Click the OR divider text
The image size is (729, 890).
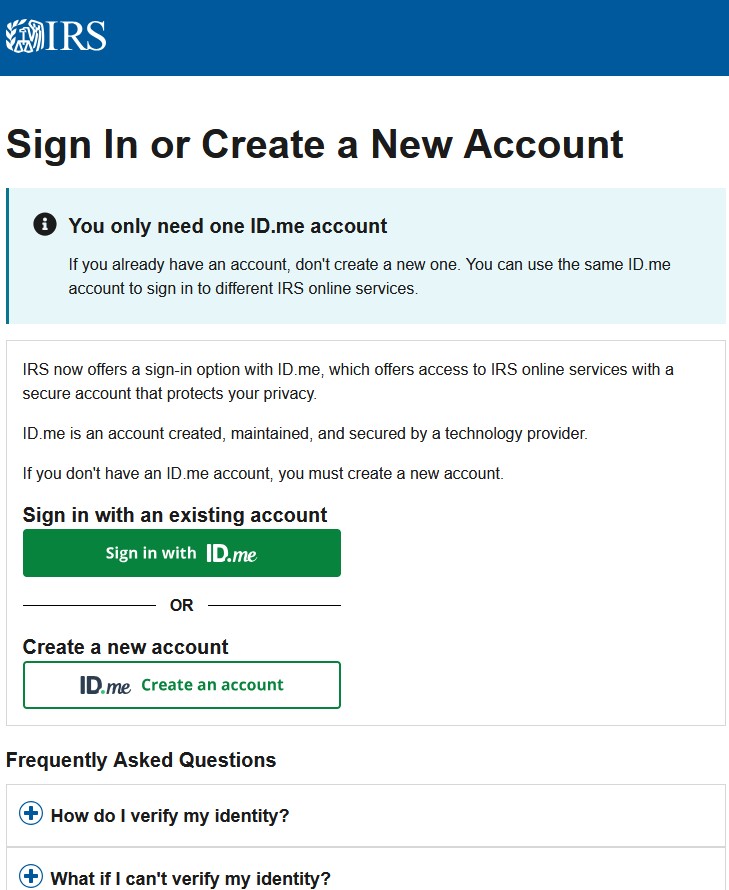click(182, 605)
